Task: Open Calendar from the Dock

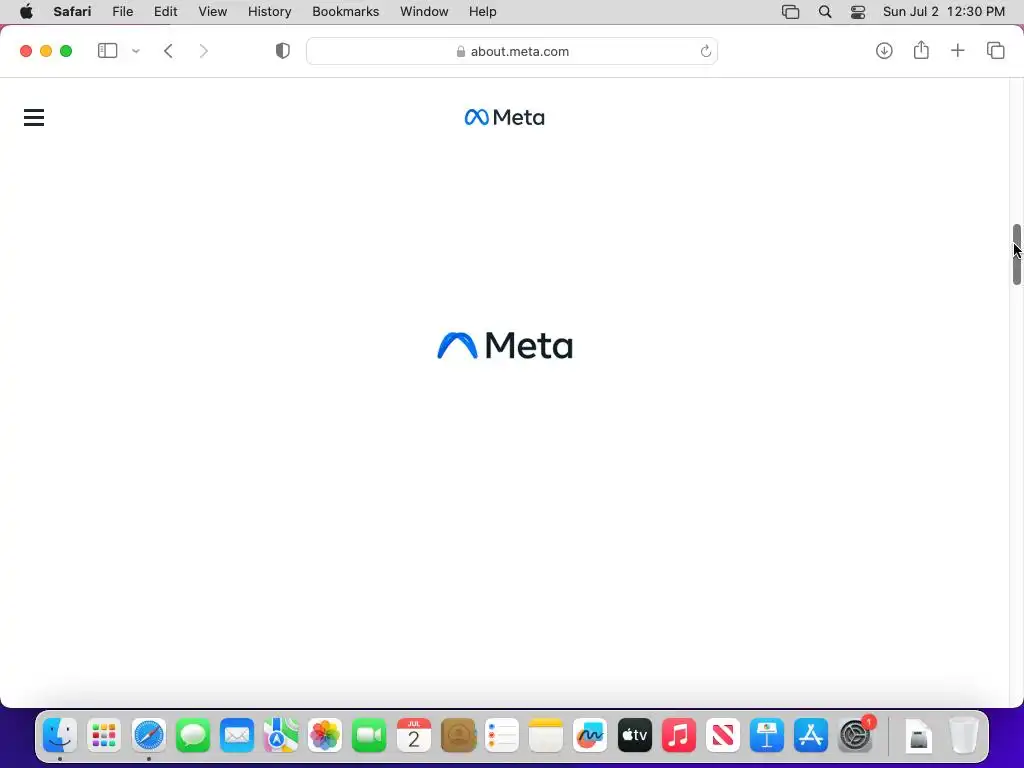Action: tap(413, 736)
